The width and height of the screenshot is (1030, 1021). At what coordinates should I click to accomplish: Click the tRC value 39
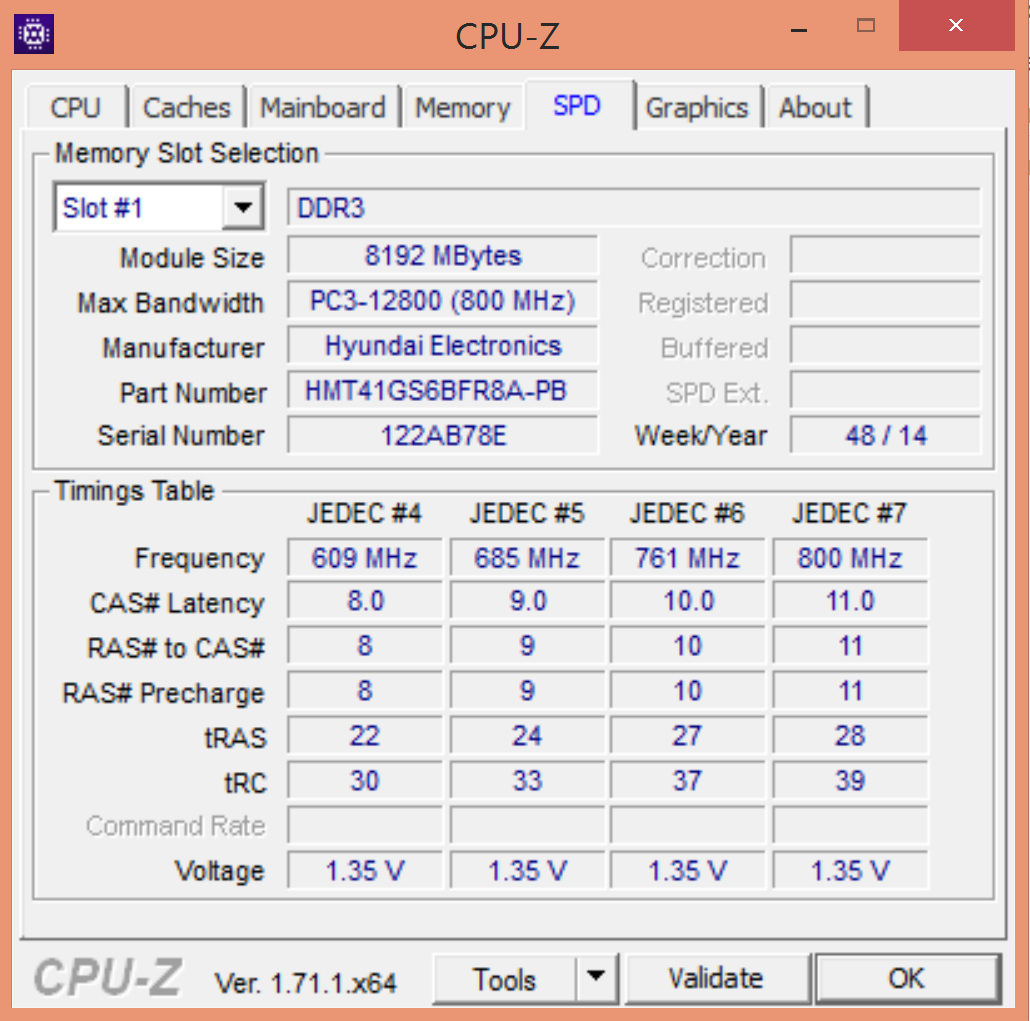(850, 781)
